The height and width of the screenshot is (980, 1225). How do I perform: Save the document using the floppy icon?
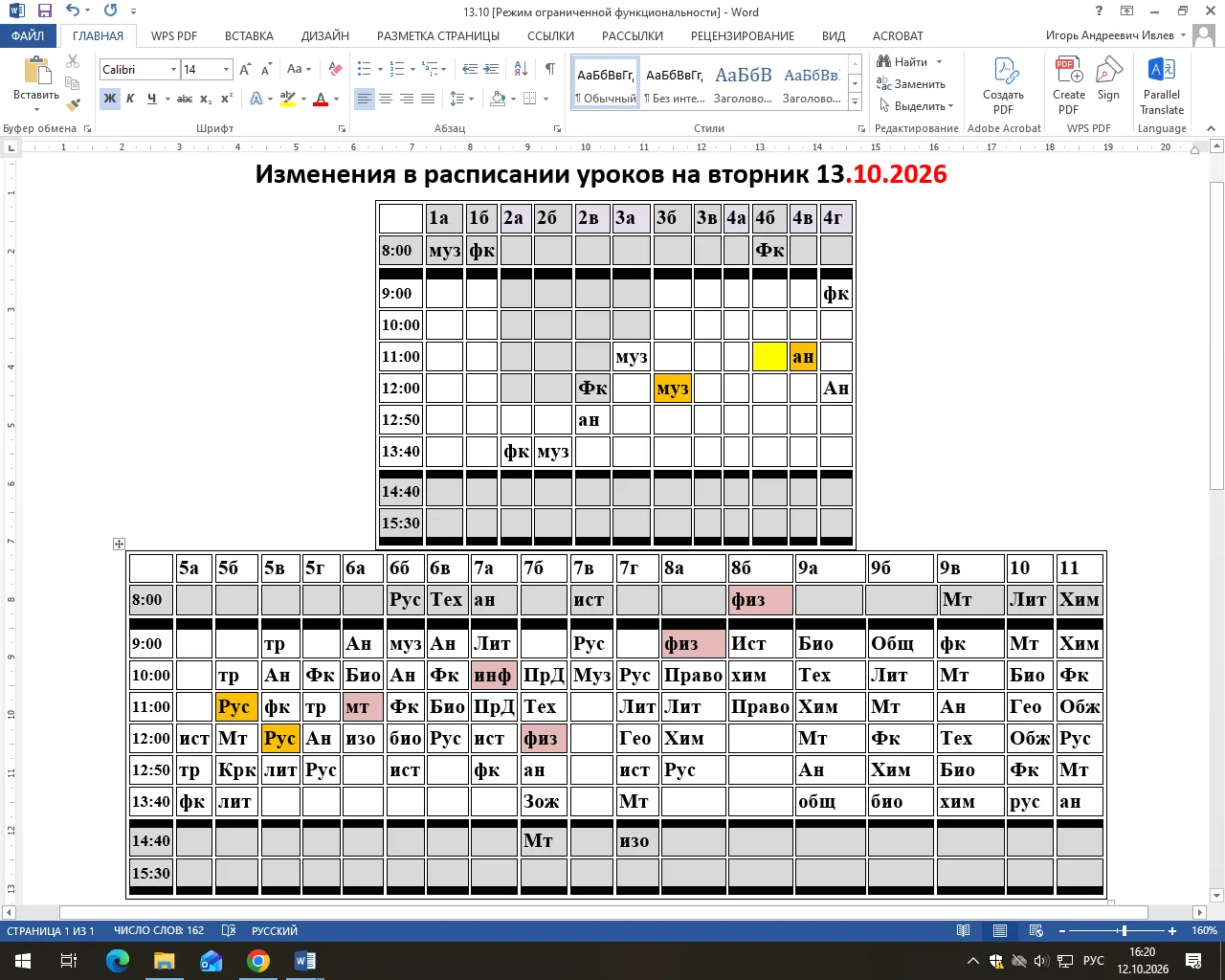[44, 11]
